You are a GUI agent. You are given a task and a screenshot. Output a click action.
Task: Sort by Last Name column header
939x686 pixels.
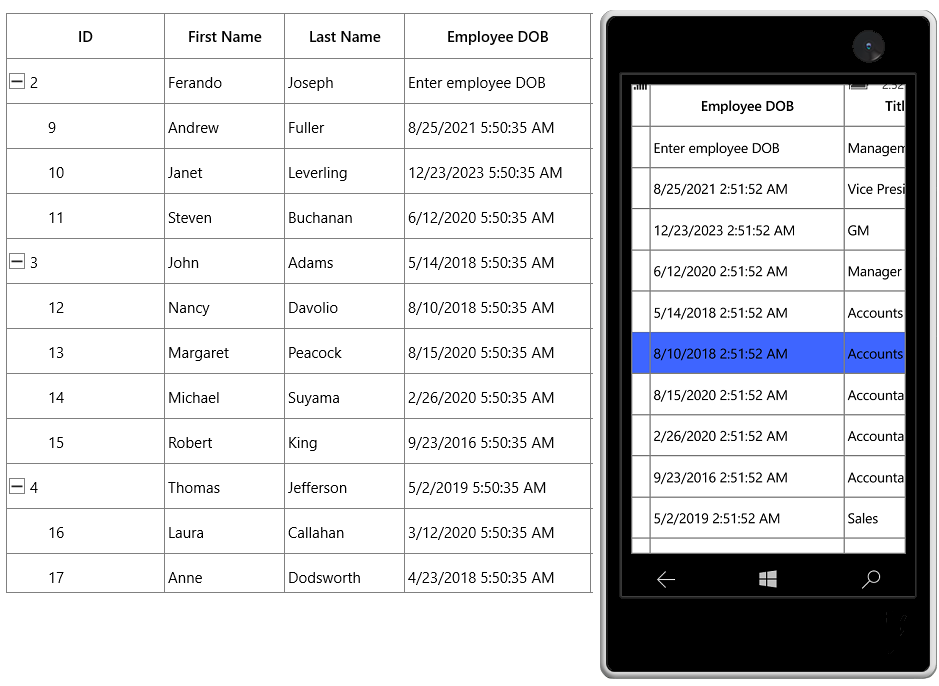pos(344,37)
